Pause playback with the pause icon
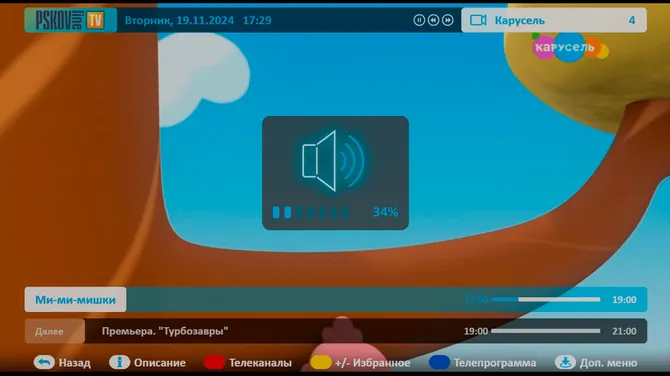670x376 pixels. point(419,20)
